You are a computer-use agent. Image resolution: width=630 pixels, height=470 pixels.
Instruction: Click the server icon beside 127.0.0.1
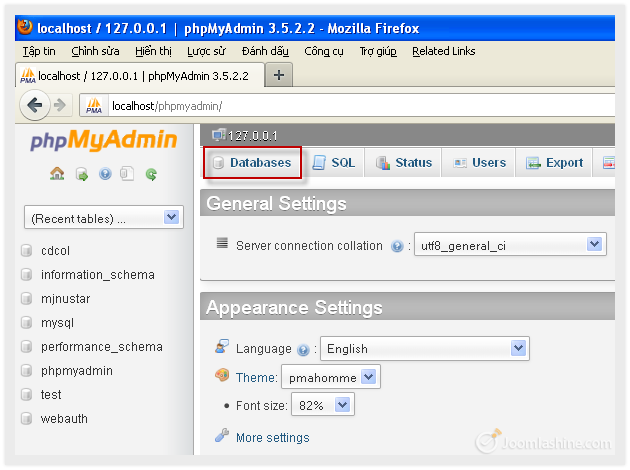(x=219, y=135)
